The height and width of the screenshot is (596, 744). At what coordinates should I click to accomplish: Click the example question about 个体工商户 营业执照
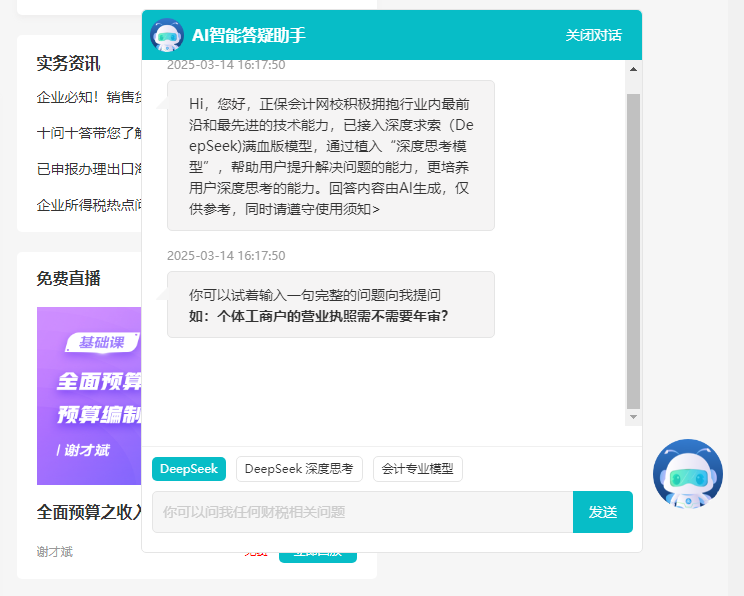318,316
